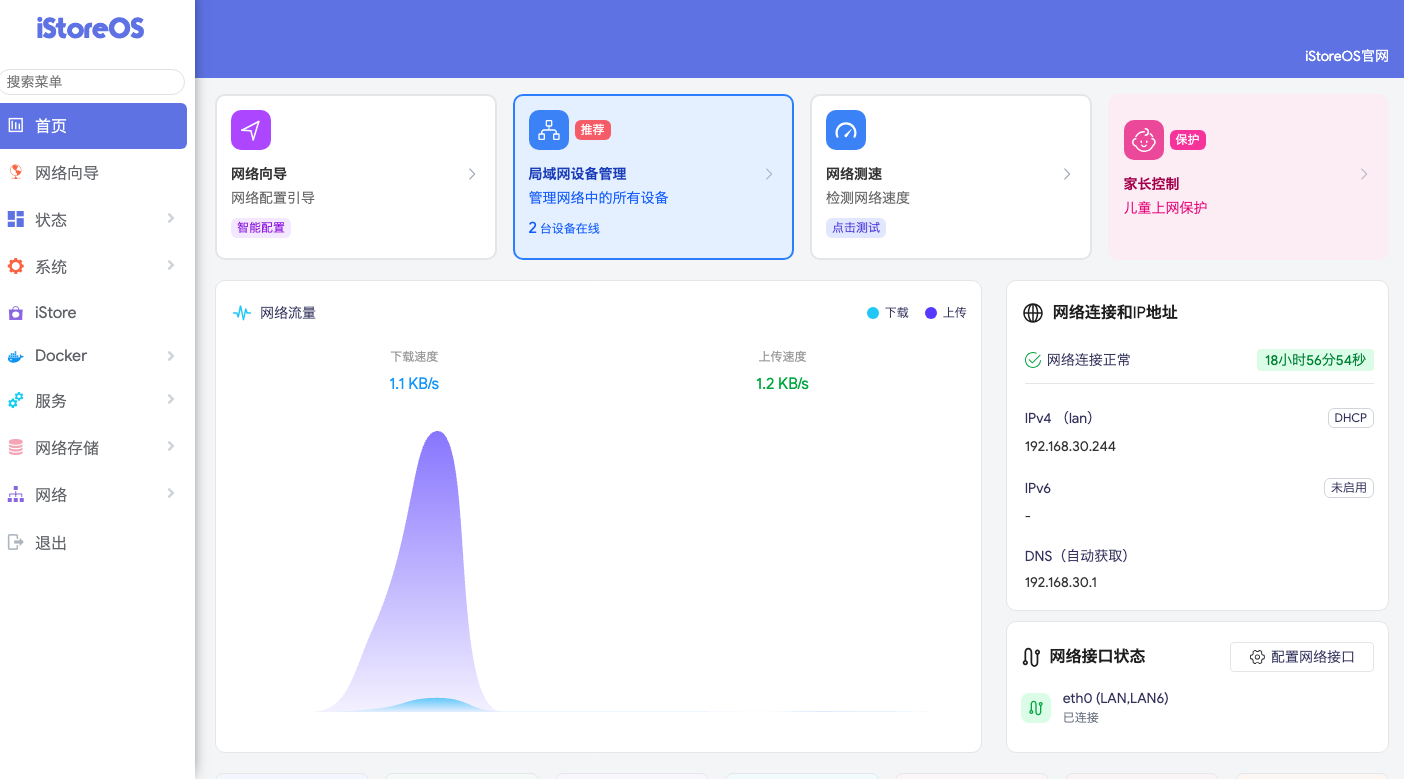Click the chevron on 网络测速 card
Viewport: 1404px width, 779px height.
(1067, 174)
